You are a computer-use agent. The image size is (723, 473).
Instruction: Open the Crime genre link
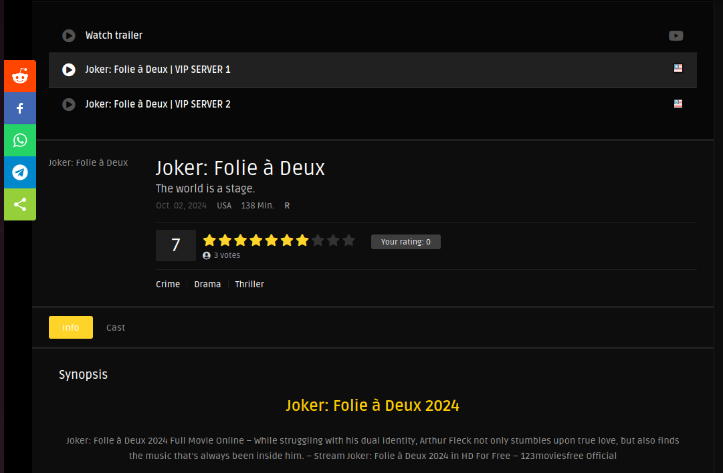pos(168,284)
